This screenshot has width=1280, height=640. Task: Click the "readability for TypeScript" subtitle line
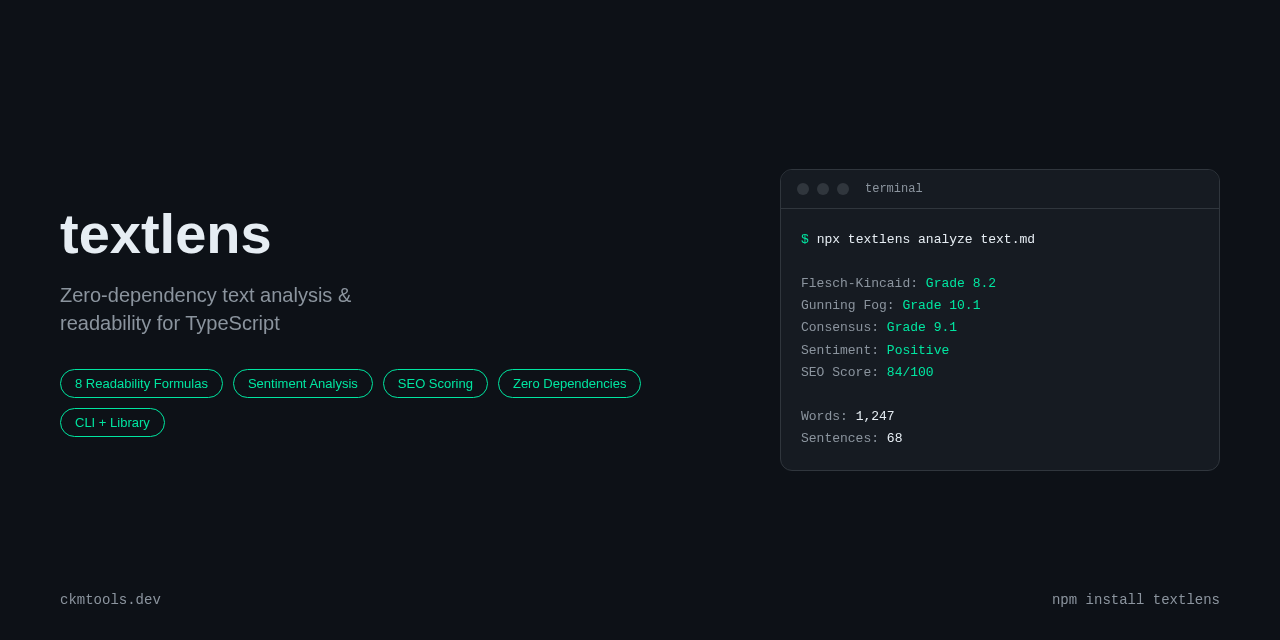click(x=170, y=323)
